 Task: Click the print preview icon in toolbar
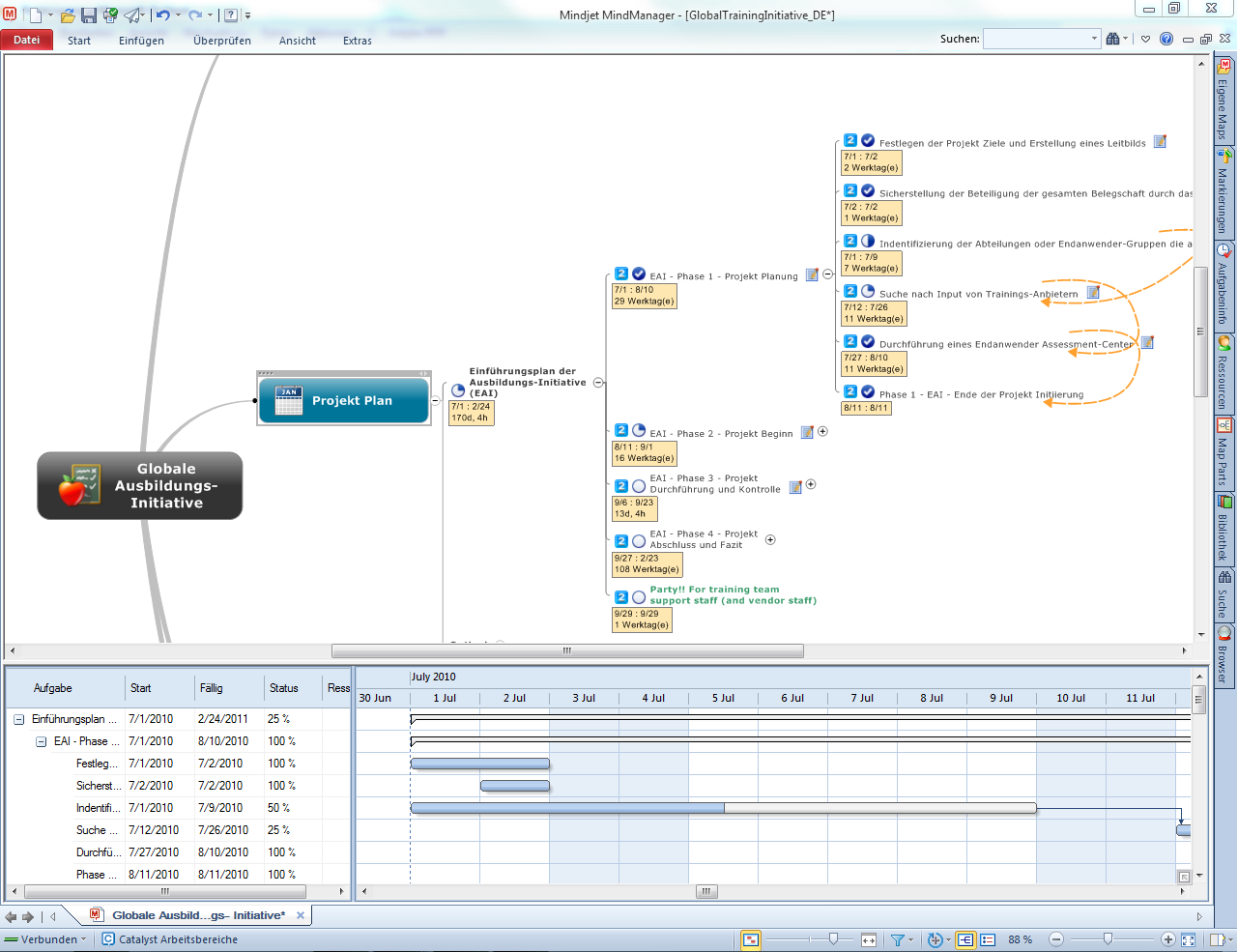click(x=110, y=15)
